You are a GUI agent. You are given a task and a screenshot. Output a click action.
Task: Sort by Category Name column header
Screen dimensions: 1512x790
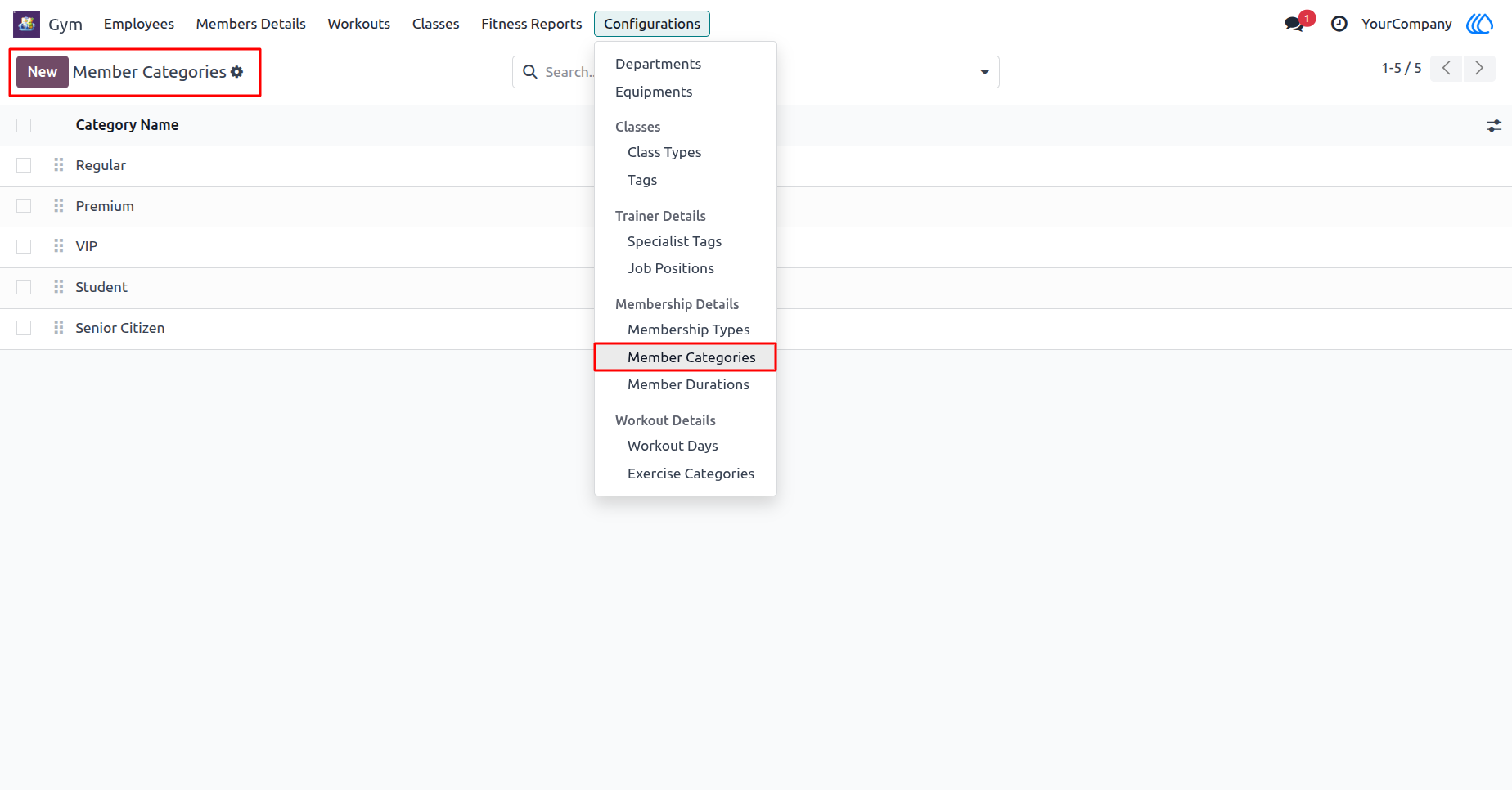pos(127,125)
